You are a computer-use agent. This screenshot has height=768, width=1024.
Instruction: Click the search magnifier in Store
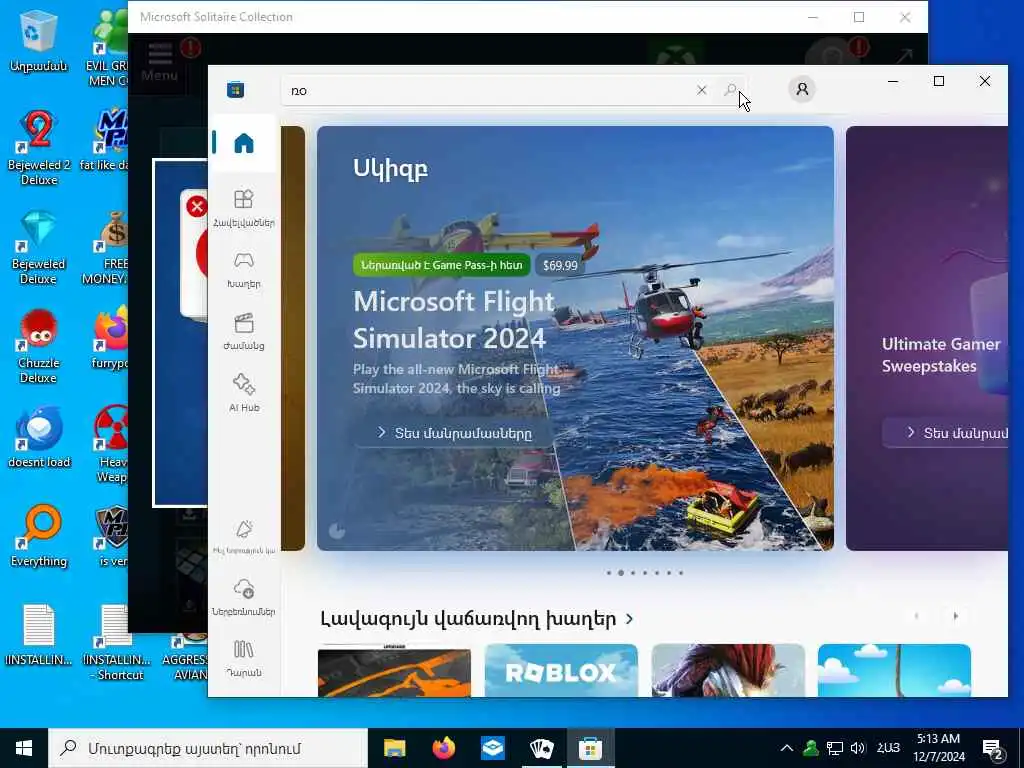(x=731, y=90)
